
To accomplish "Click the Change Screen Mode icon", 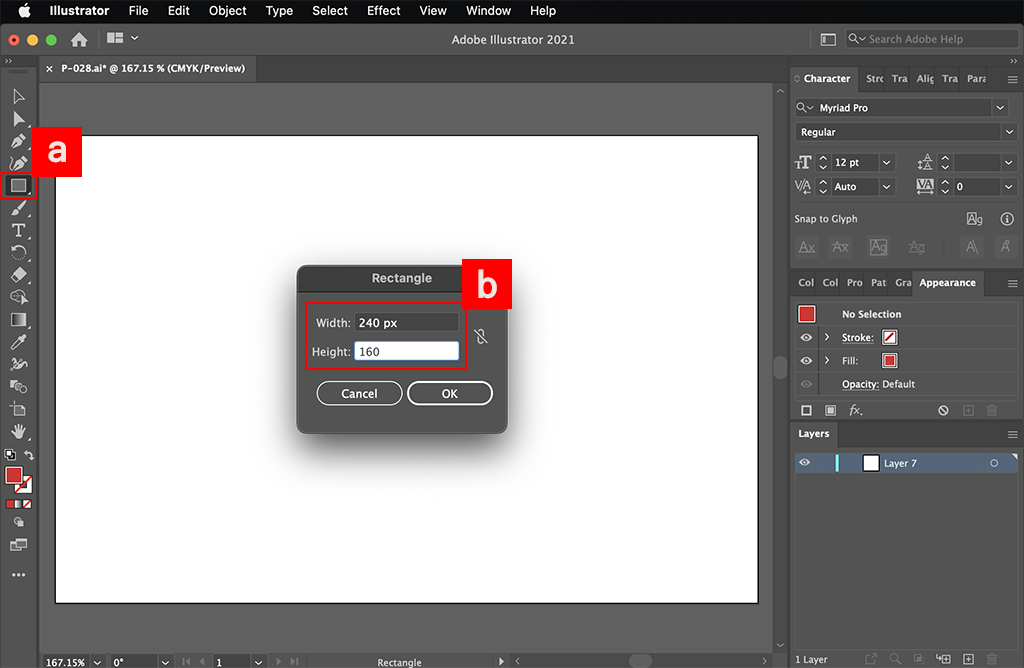I will coord(18,545).
